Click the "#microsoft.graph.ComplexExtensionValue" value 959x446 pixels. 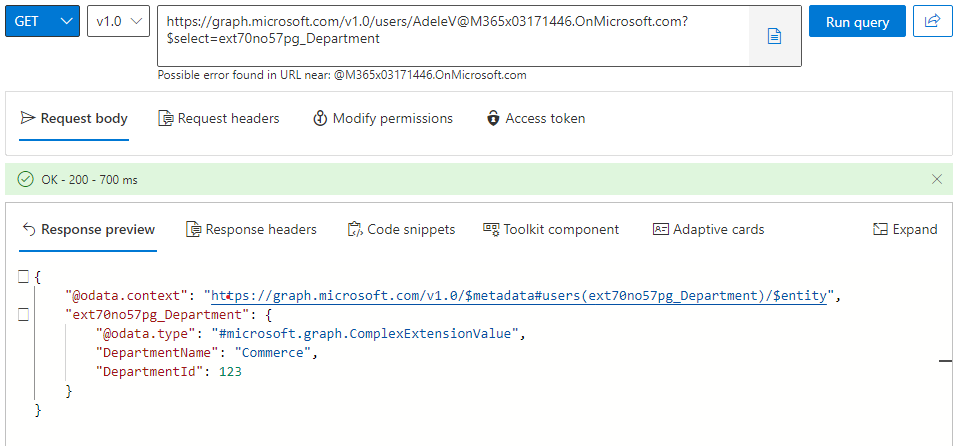coord(365,334)
